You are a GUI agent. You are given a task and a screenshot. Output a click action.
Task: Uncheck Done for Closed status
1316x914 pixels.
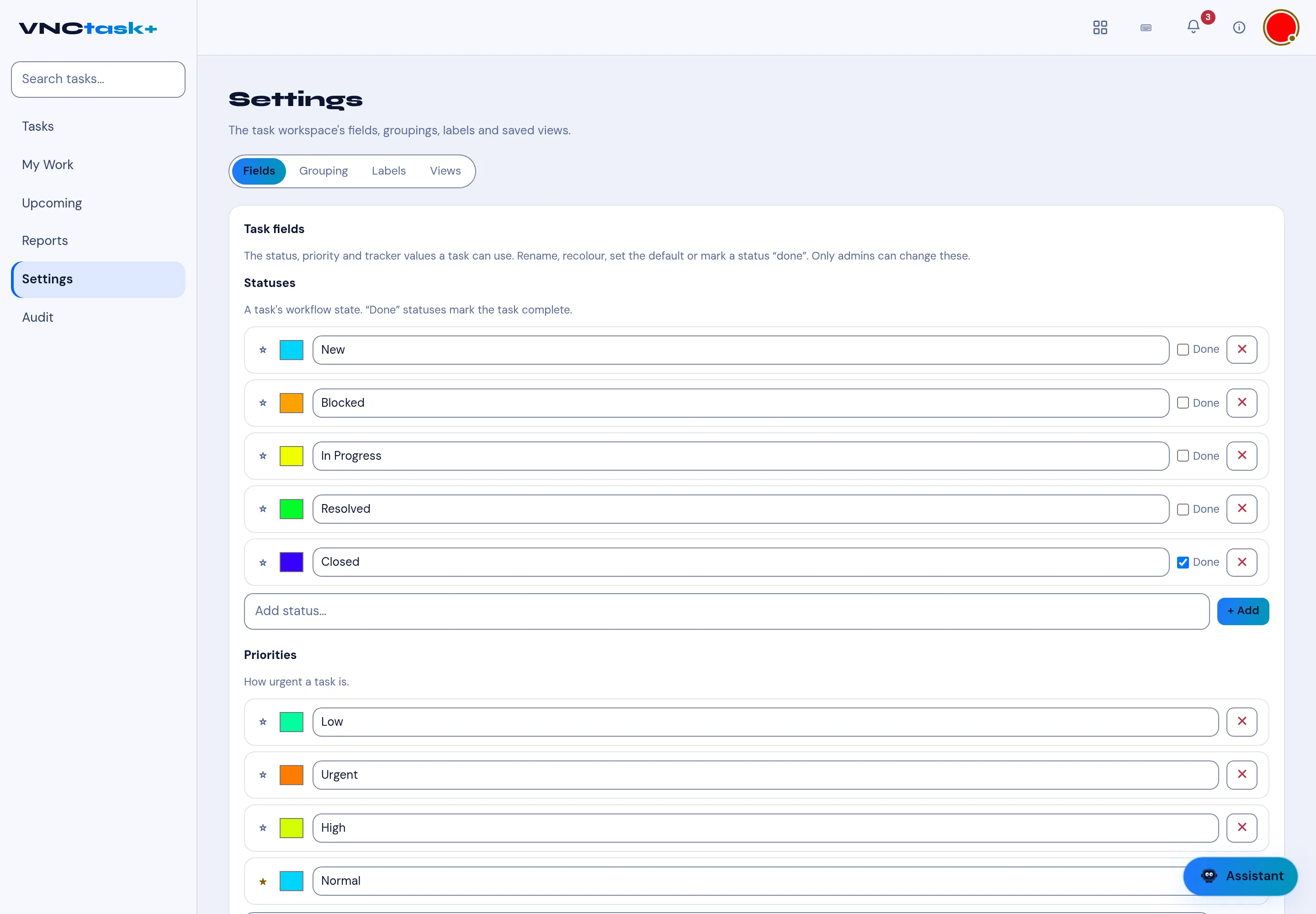(1183, 563)
